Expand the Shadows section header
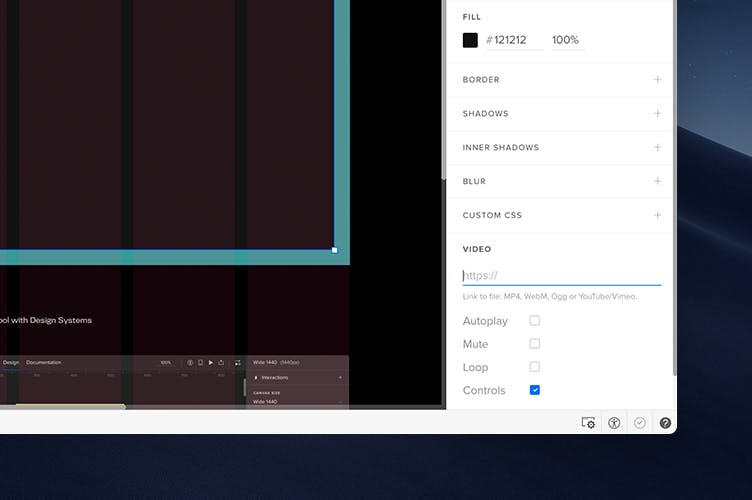Viewport: 752px width, 500px height. click(485, 114)
